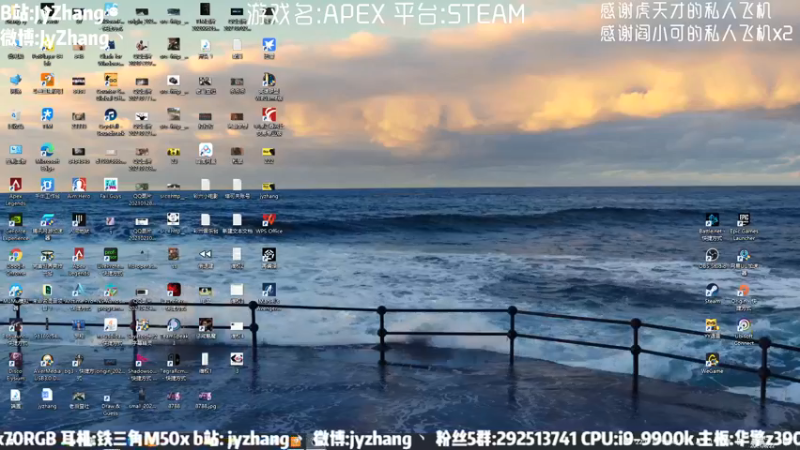Viewport: 800px width, 450px height.
Task: Select the Apex Legends shortcut beside the green prof icon
Action: pyautogui.click(x=79, y=256)
